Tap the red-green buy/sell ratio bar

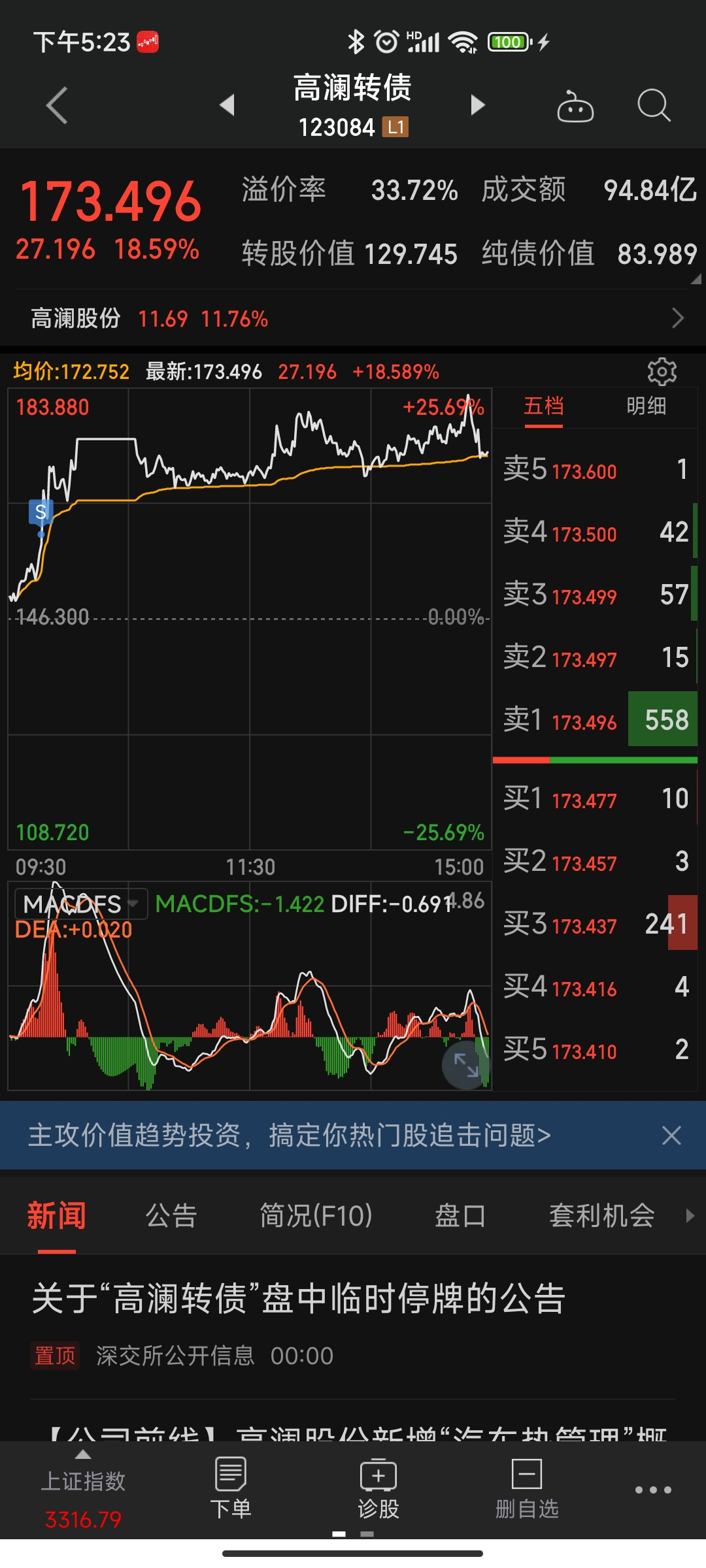tap(595, 760)
